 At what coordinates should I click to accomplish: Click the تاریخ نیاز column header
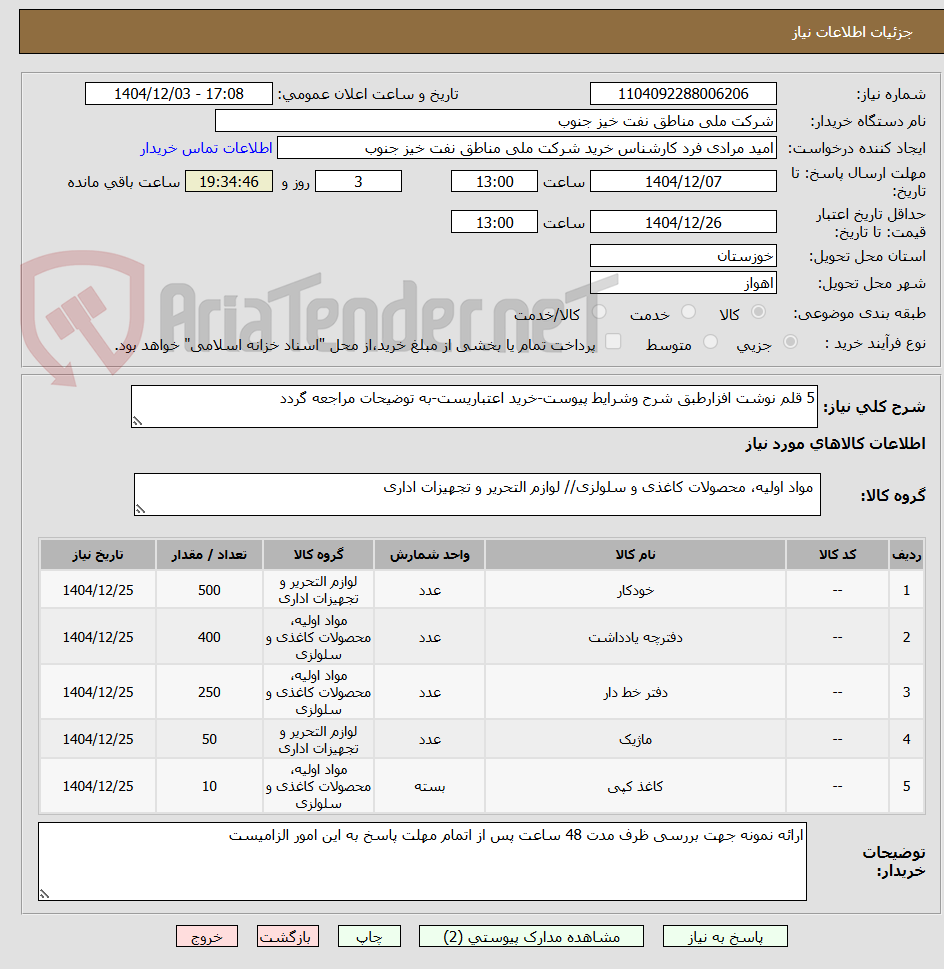click(98, 554)
